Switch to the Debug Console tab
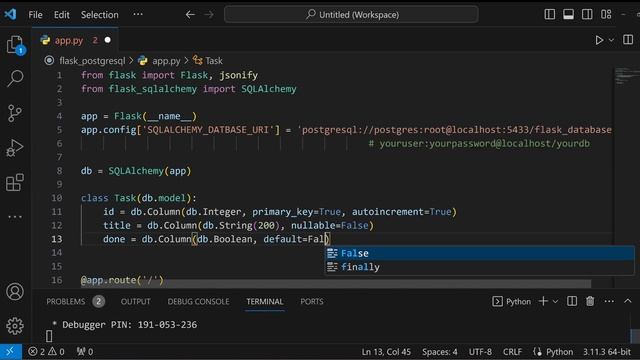This screenshot has height=360, width=640. click(198, 302)
